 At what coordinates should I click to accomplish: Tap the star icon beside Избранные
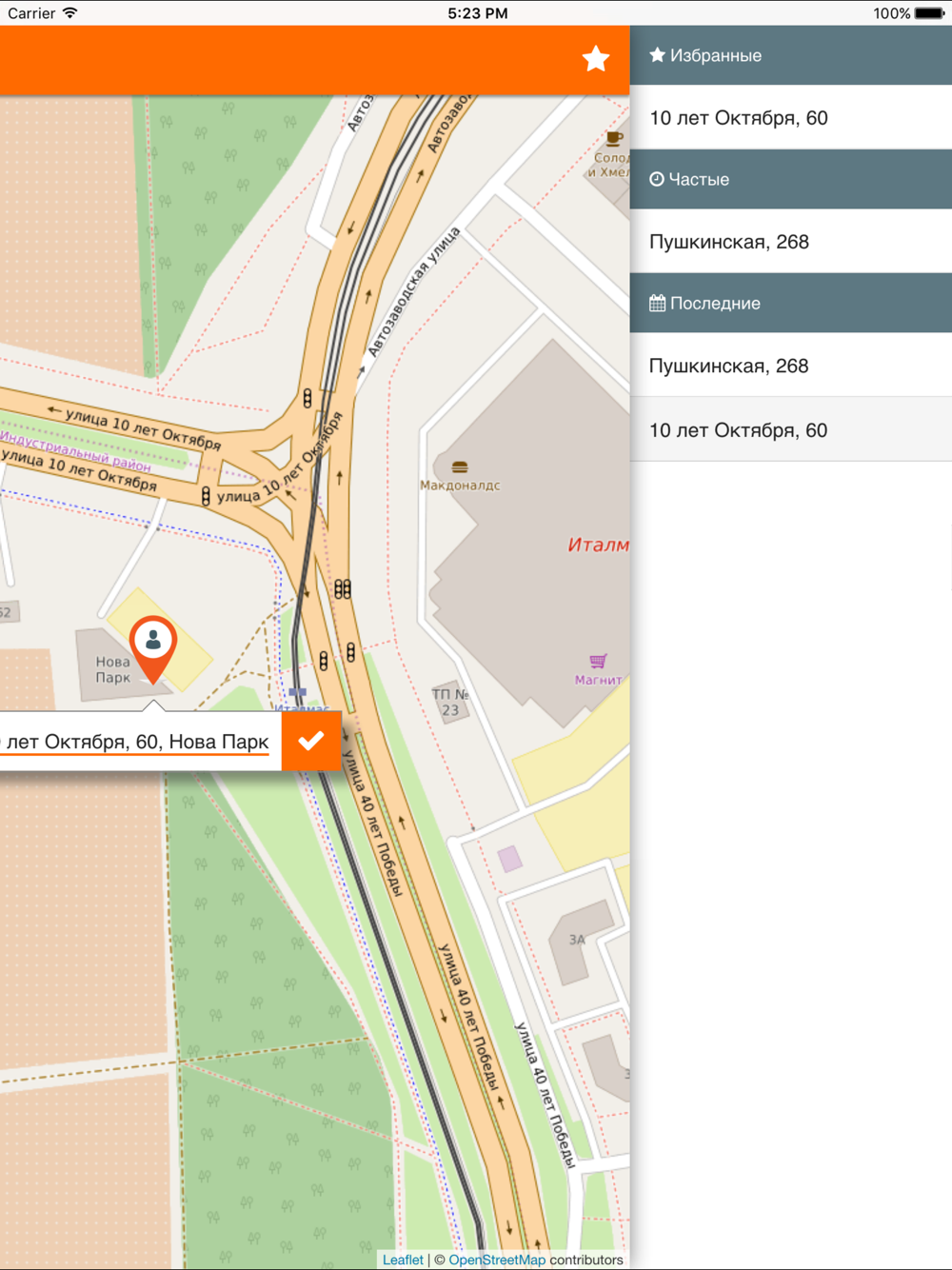[x=657, y=55]
